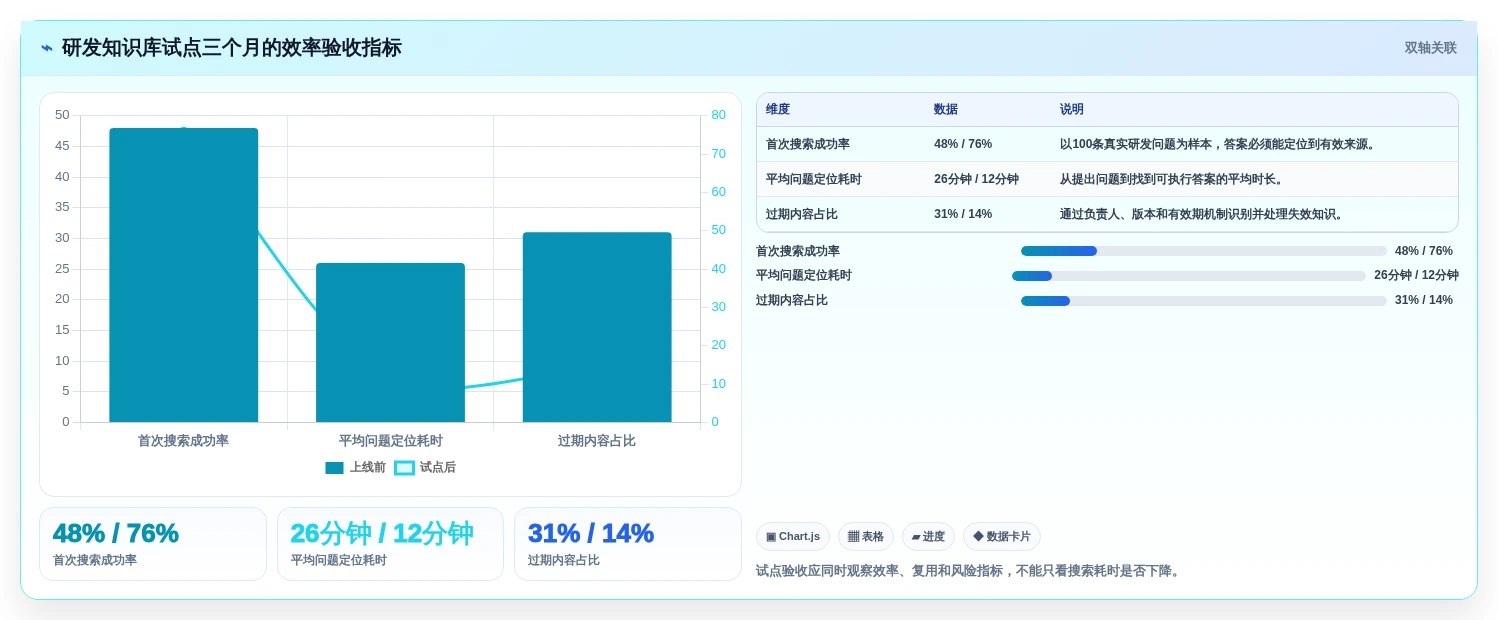The width and height of the screenshot is (1498, 620).
Task: Click the title 研发知识库试点三个月的效率验收指标
Action: pos(232,48)
